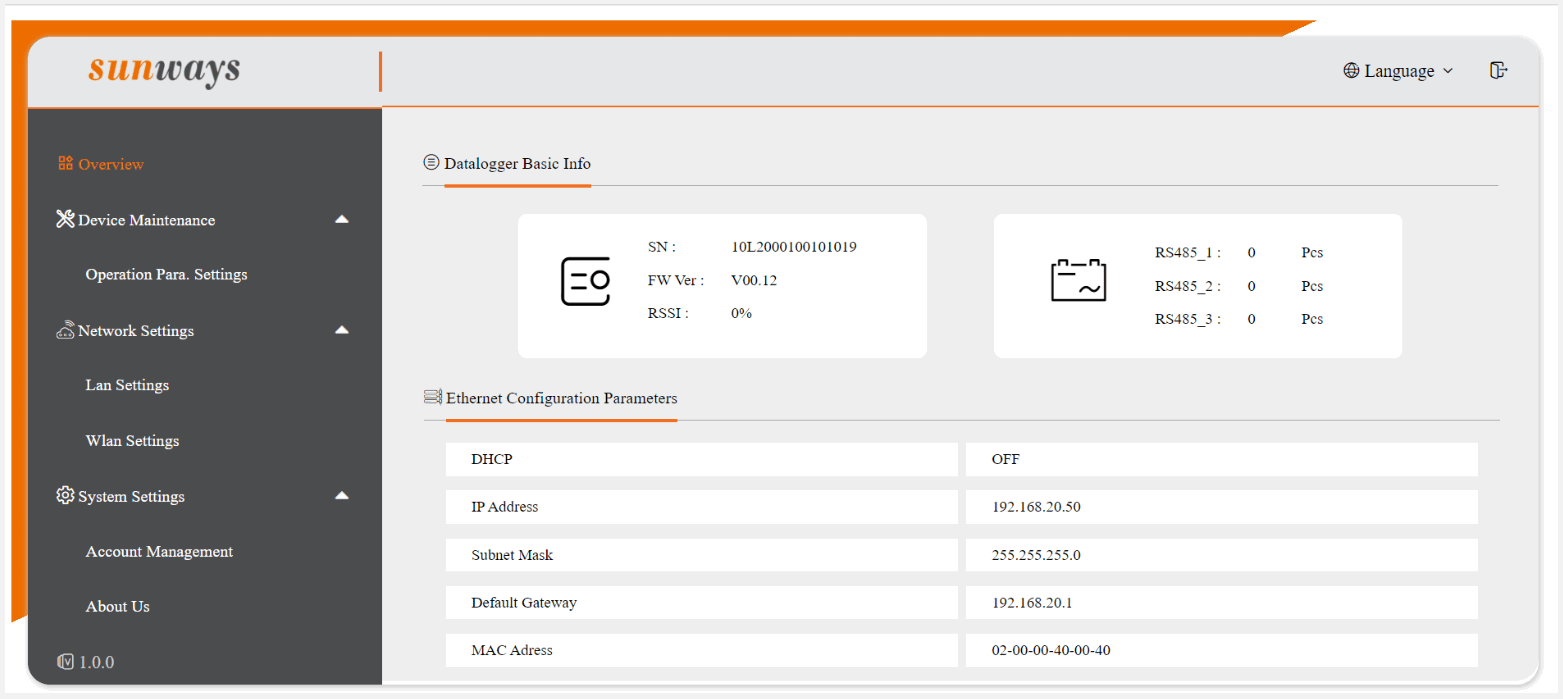Click the System Settings gear icon
Viewport: 1563px width, 699px height.
coord(66,495)
